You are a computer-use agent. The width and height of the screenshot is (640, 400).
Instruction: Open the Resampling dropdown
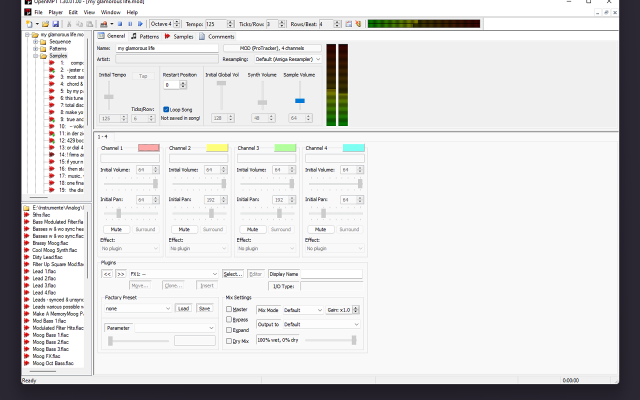[x=288, y=59]
